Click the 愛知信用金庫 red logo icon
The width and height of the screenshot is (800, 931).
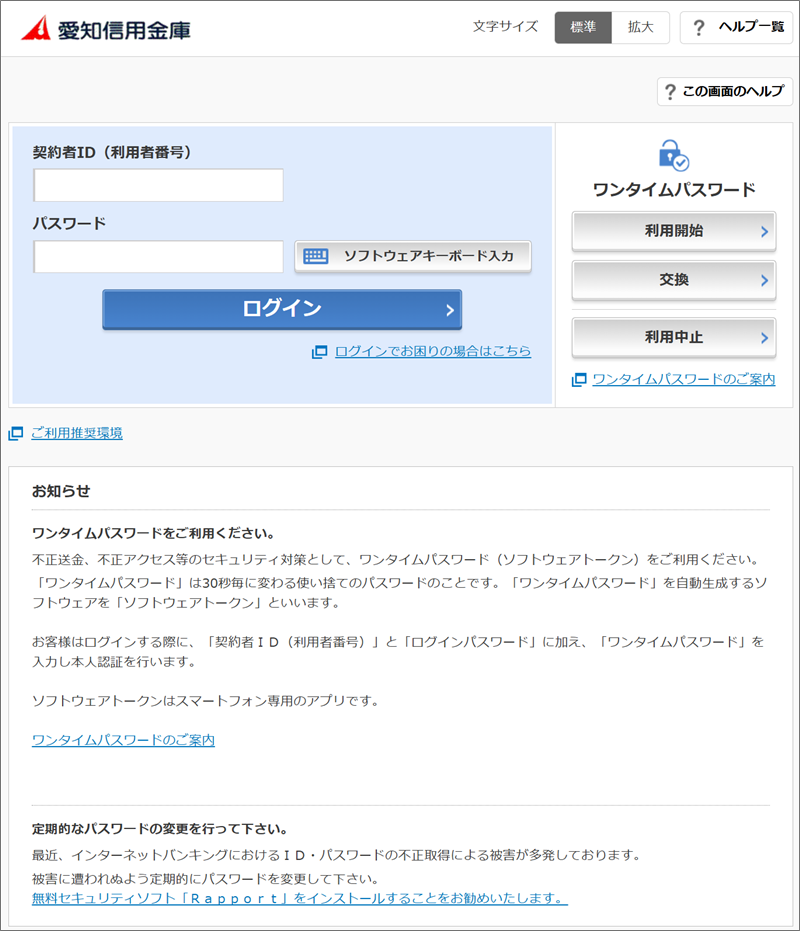coord(37,28)
